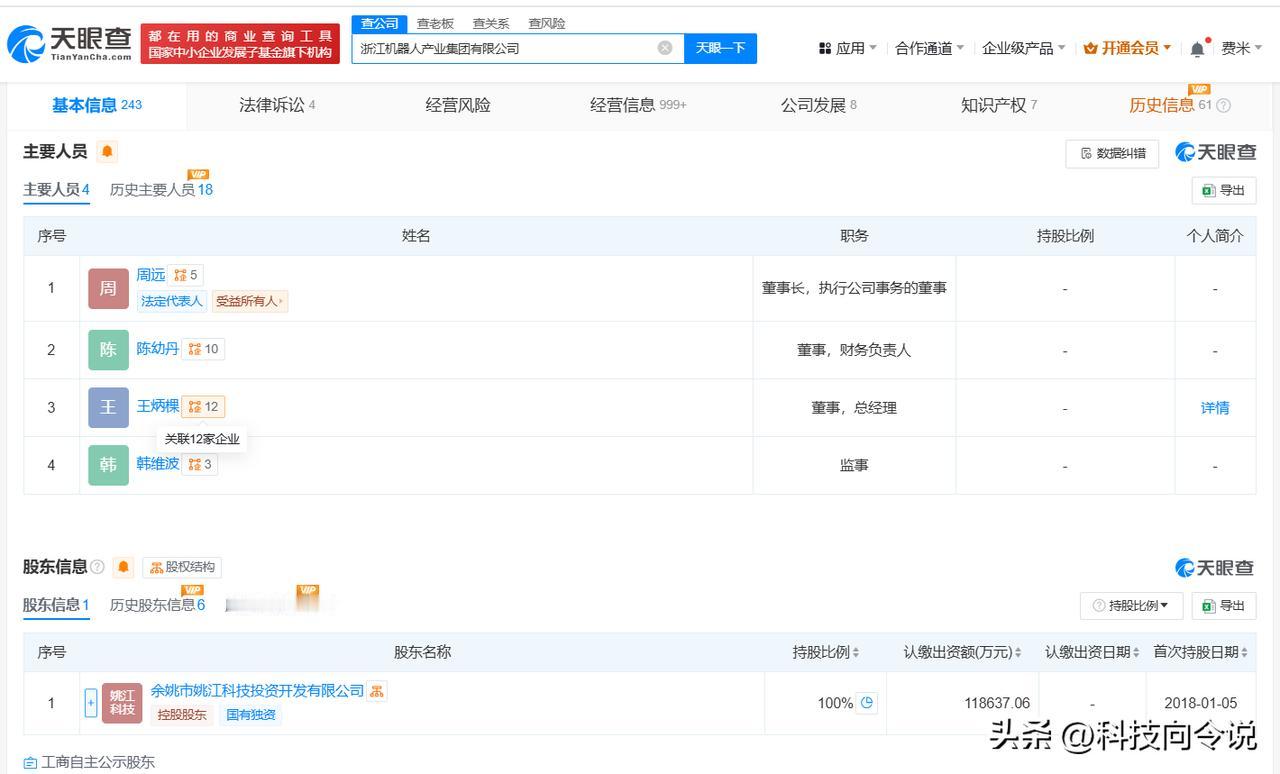Click the pie chart icon beside 100%
This screenshot has height=774, width=1280.
[867, 702]
